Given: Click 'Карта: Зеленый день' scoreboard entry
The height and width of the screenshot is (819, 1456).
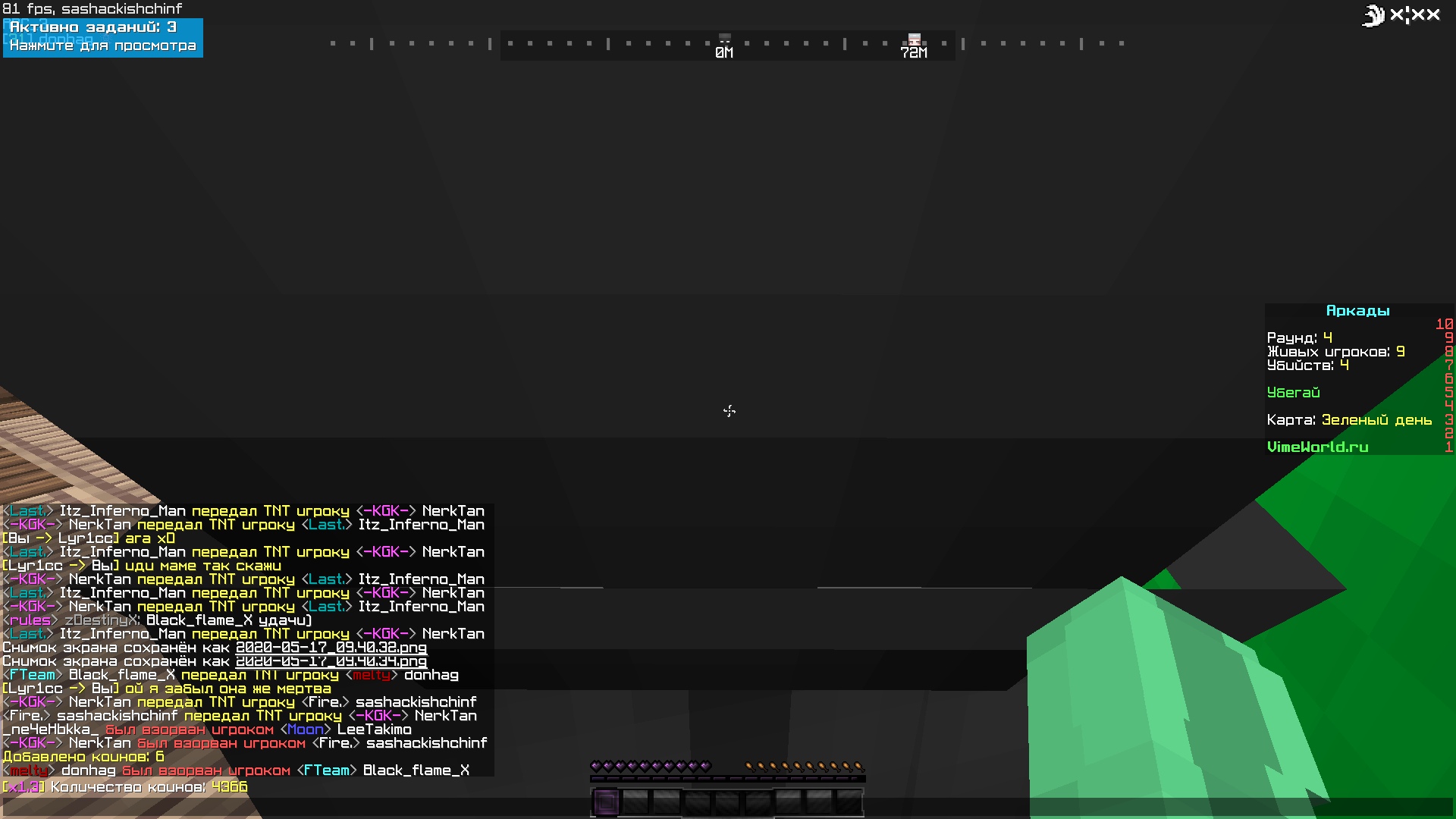Looking at the screenshot, I should [1350, 420].
